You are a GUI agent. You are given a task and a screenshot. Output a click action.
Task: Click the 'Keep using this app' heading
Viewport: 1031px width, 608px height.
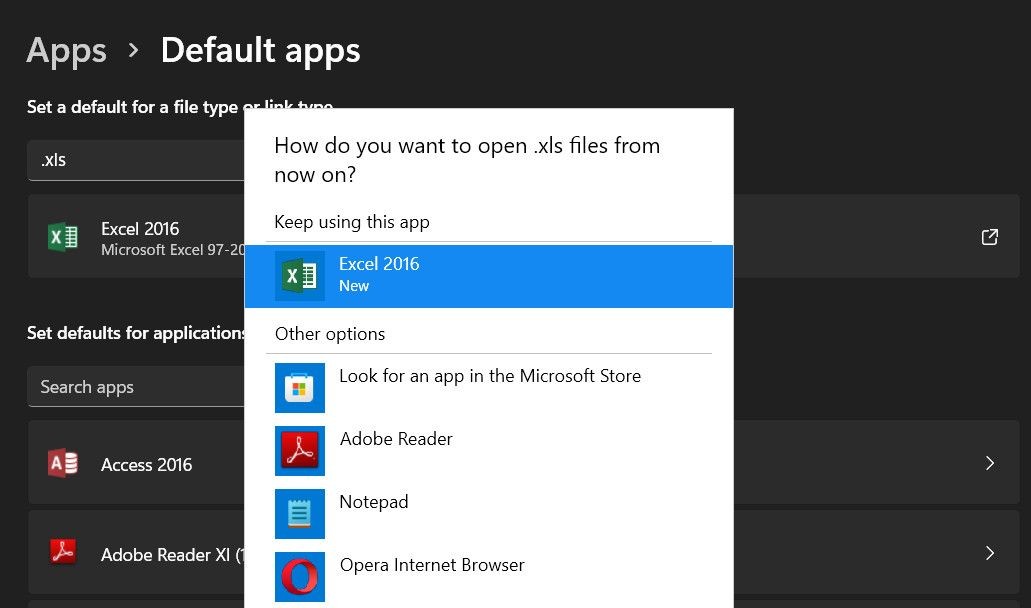coord(352,222)
